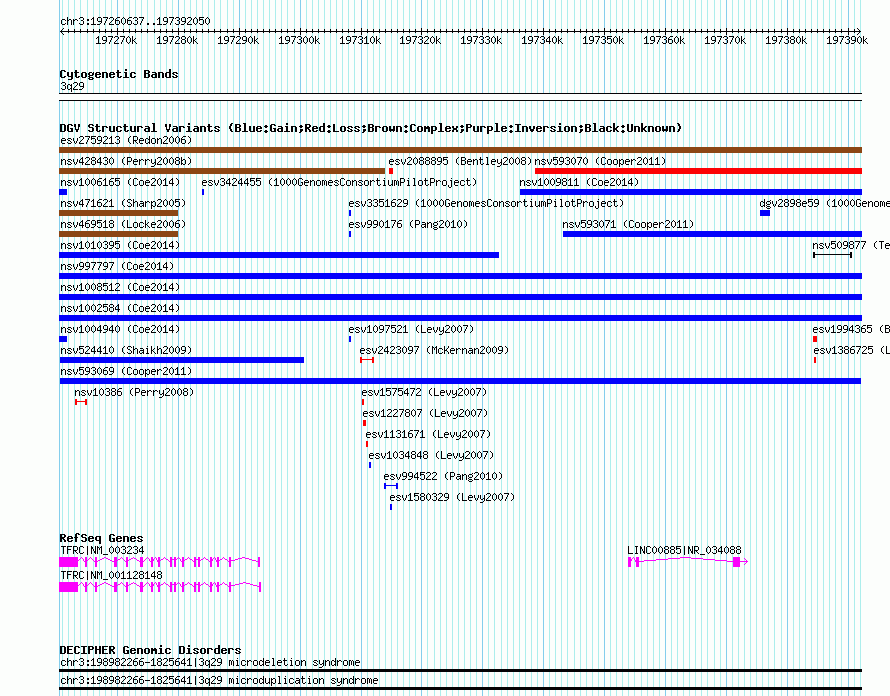The height and width of the screenshot is (696, 890).
Task: Click the 197380k ruler tick label
Action: point(786,40)
